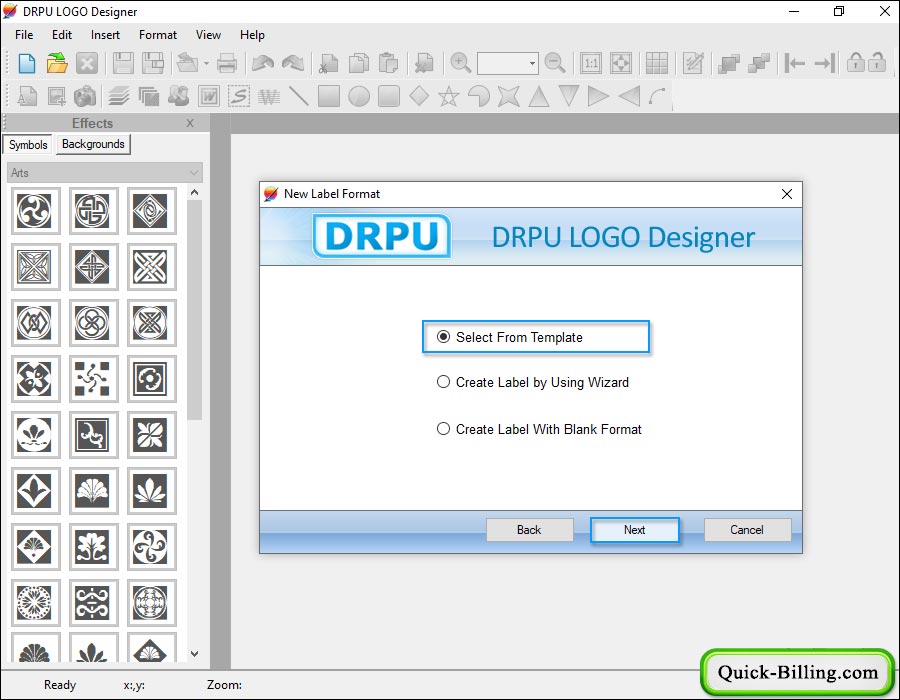The image size is (900, 700).
Task: Select the upward Triangle shape tool
Action: (x=538, y=96)
